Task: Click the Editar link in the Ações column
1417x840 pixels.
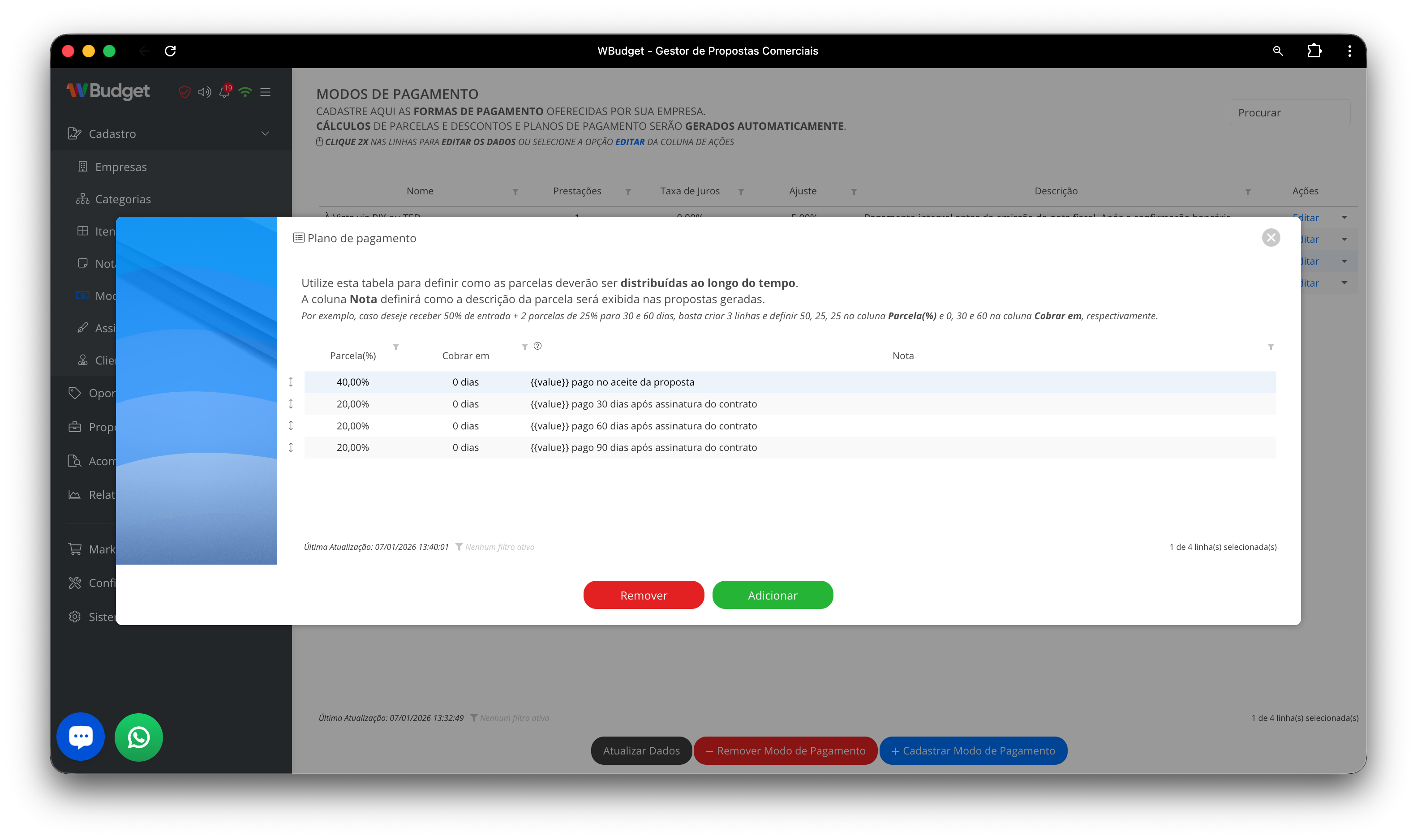Action: tap(1306, 217)
